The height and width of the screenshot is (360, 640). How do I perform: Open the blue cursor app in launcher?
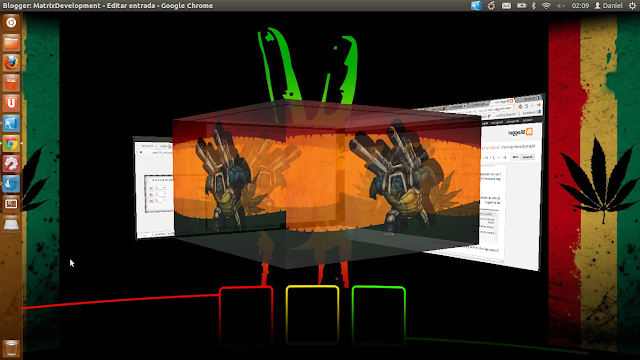click(x=11, y=123)
